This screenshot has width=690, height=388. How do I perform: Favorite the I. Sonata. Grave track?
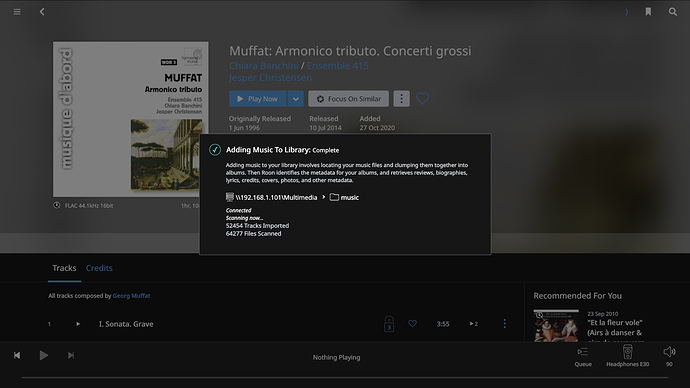tap(412, 324)
